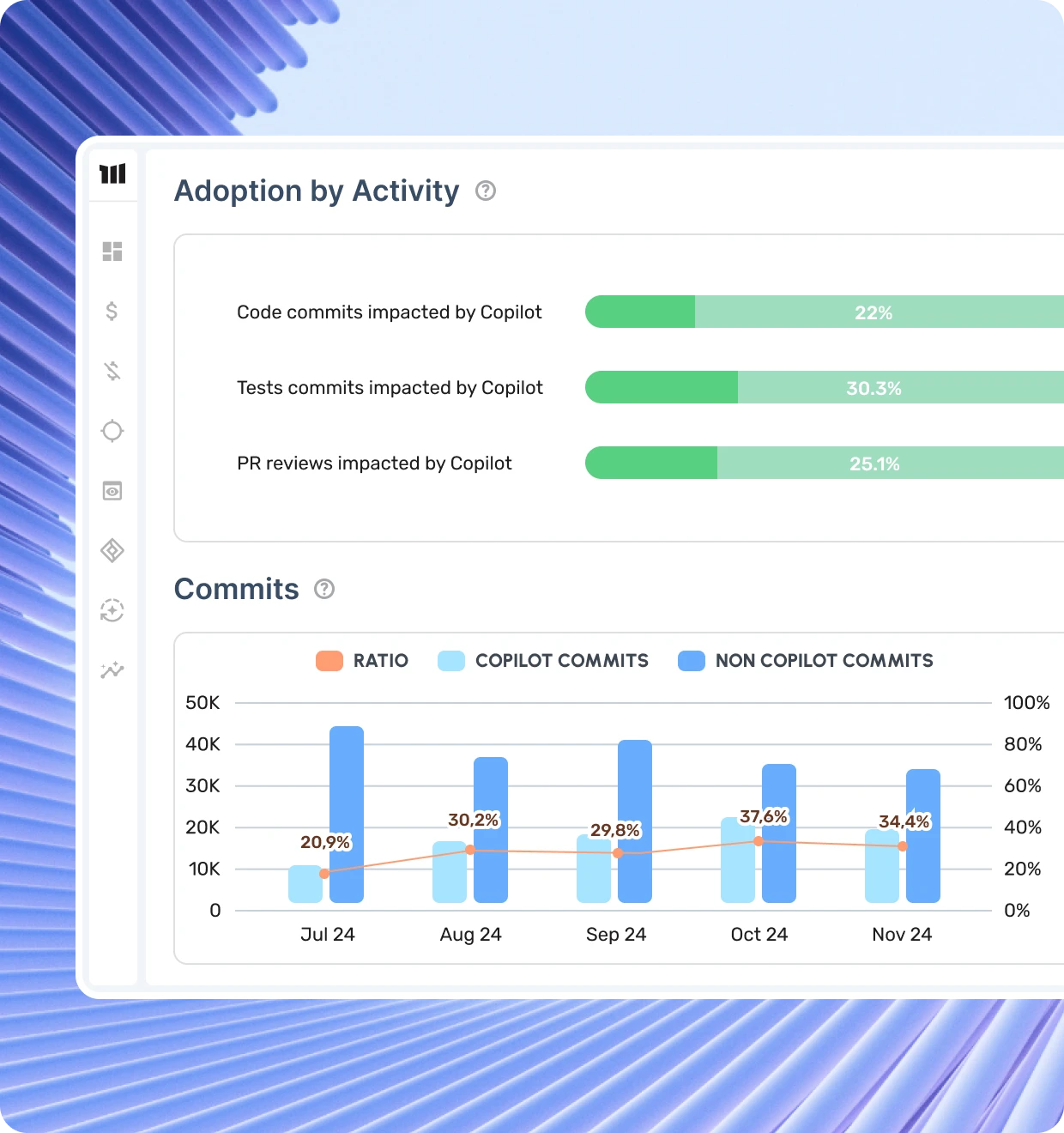
Task: Click the Code commits 22% progress bar
Action: [x=824, y=312]
